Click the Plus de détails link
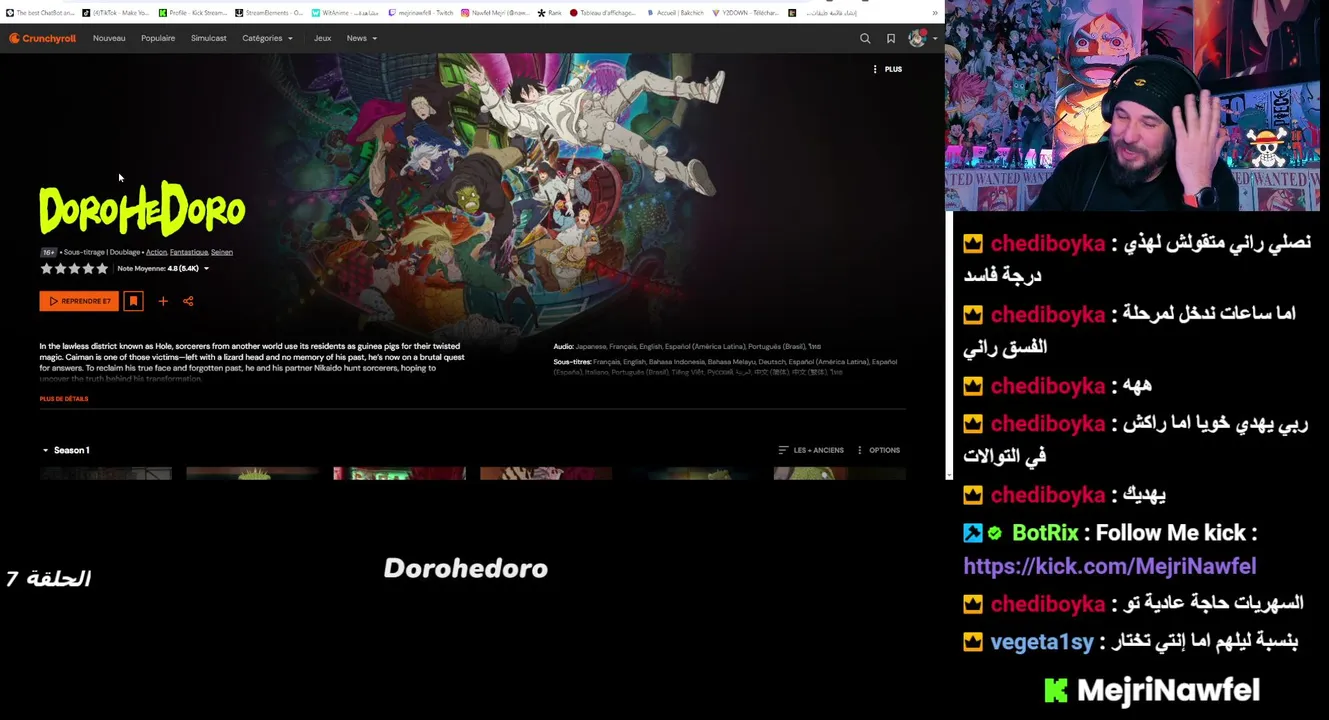The height and width of the screenshot is (720, 1329). coord(64,399)
